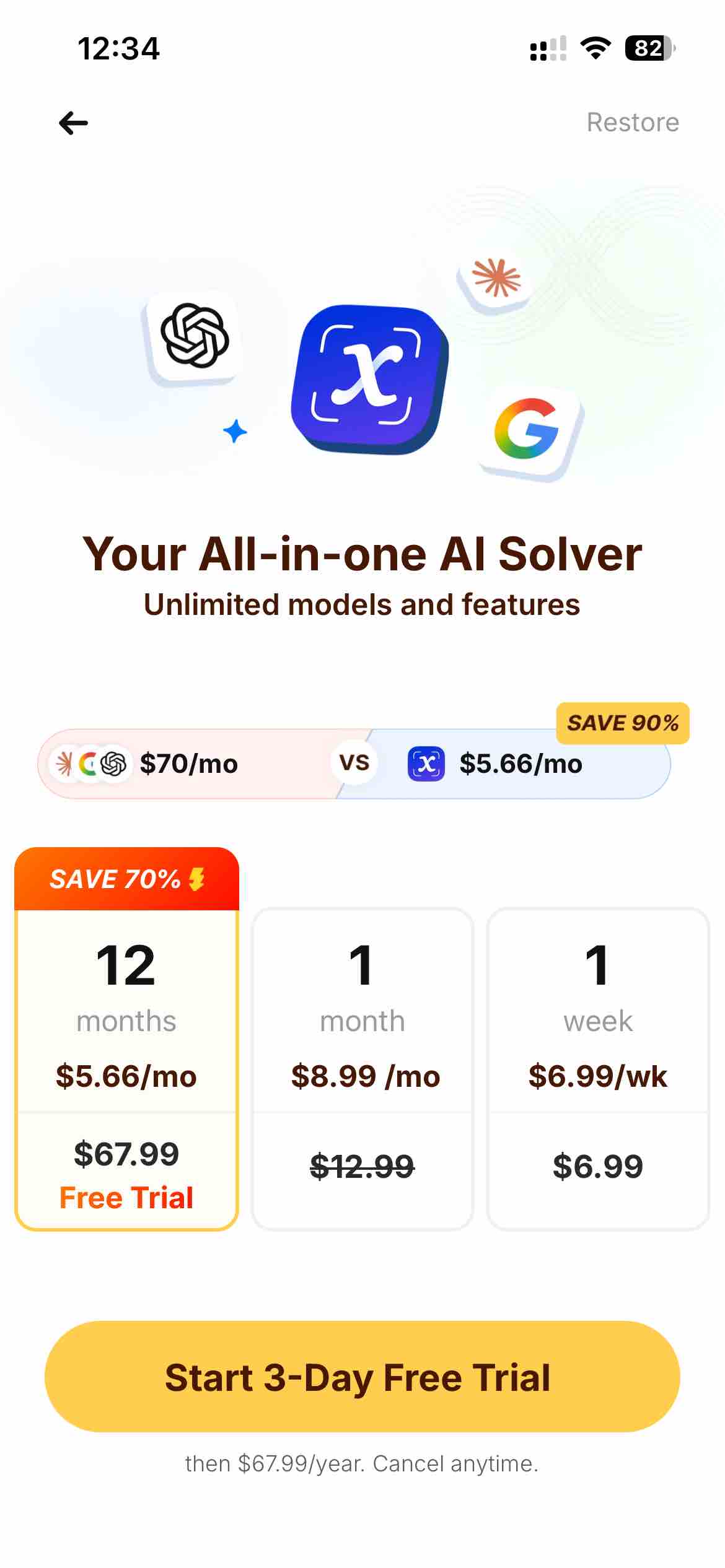Tap the SAVE 70% banner

pos(126,879)
